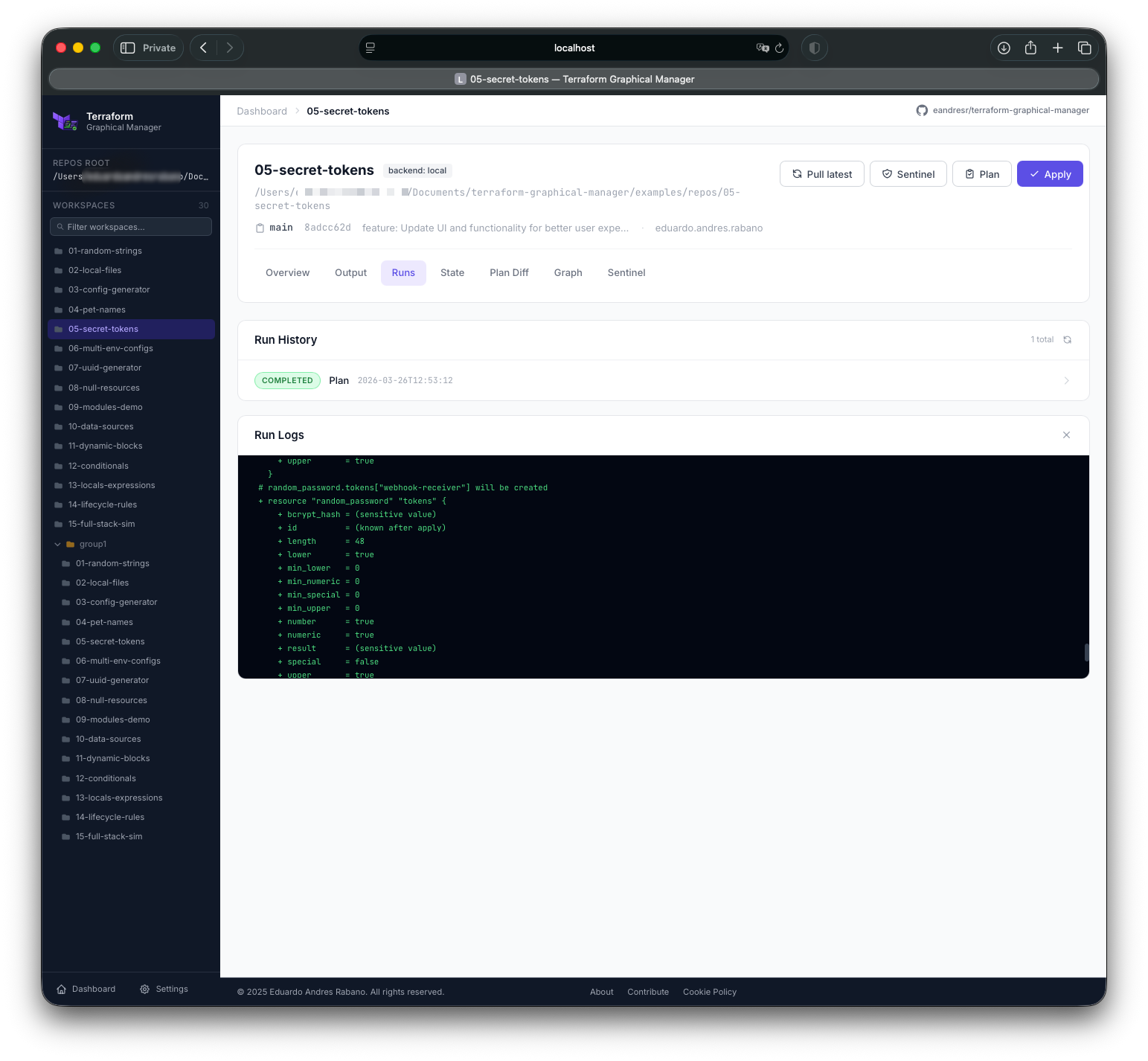Show the tab overview icon
This screenshot has height=1061, width=1148.
pos(1084,48)
